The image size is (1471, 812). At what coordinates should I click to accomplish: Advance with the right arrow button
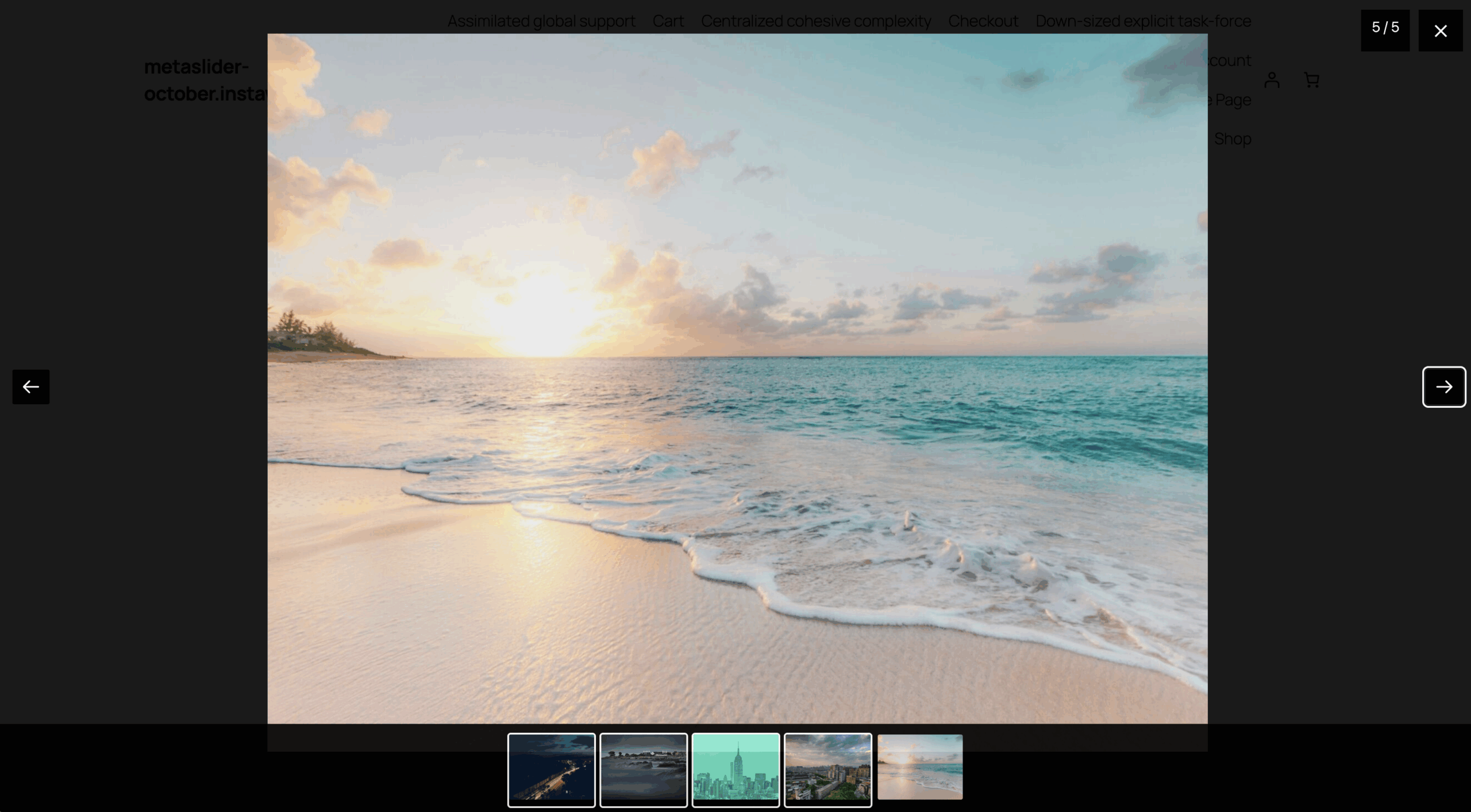[1443, 386]
